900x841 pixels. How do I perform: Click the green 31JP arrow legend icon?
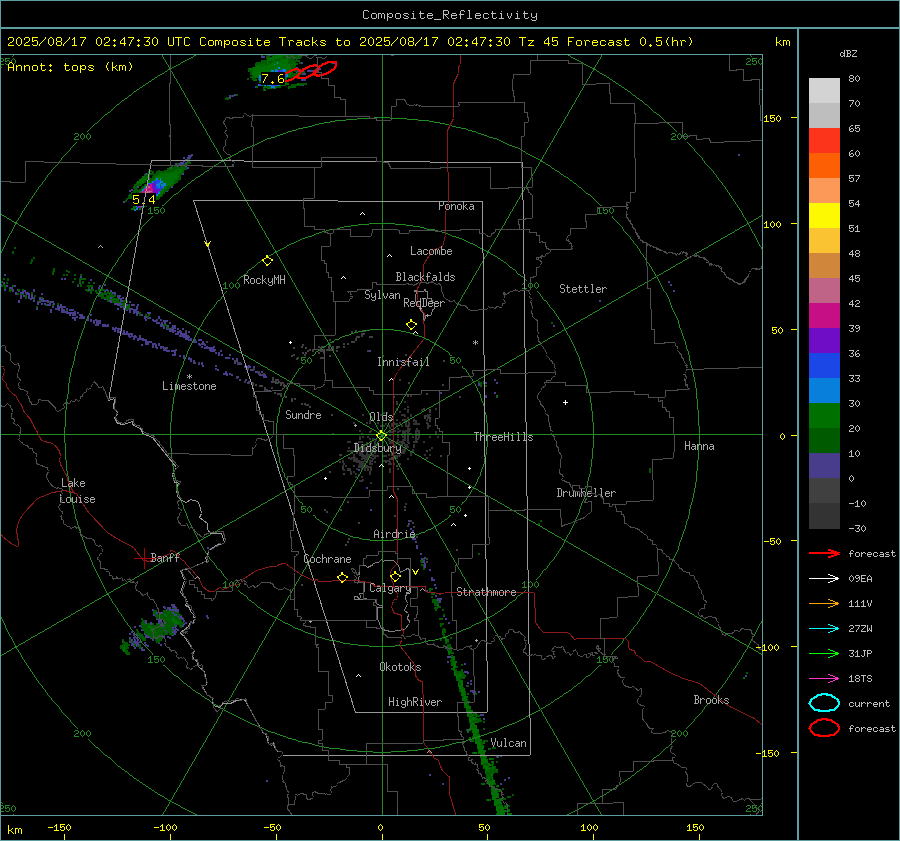pyautogui.click(x=824, y=653)
